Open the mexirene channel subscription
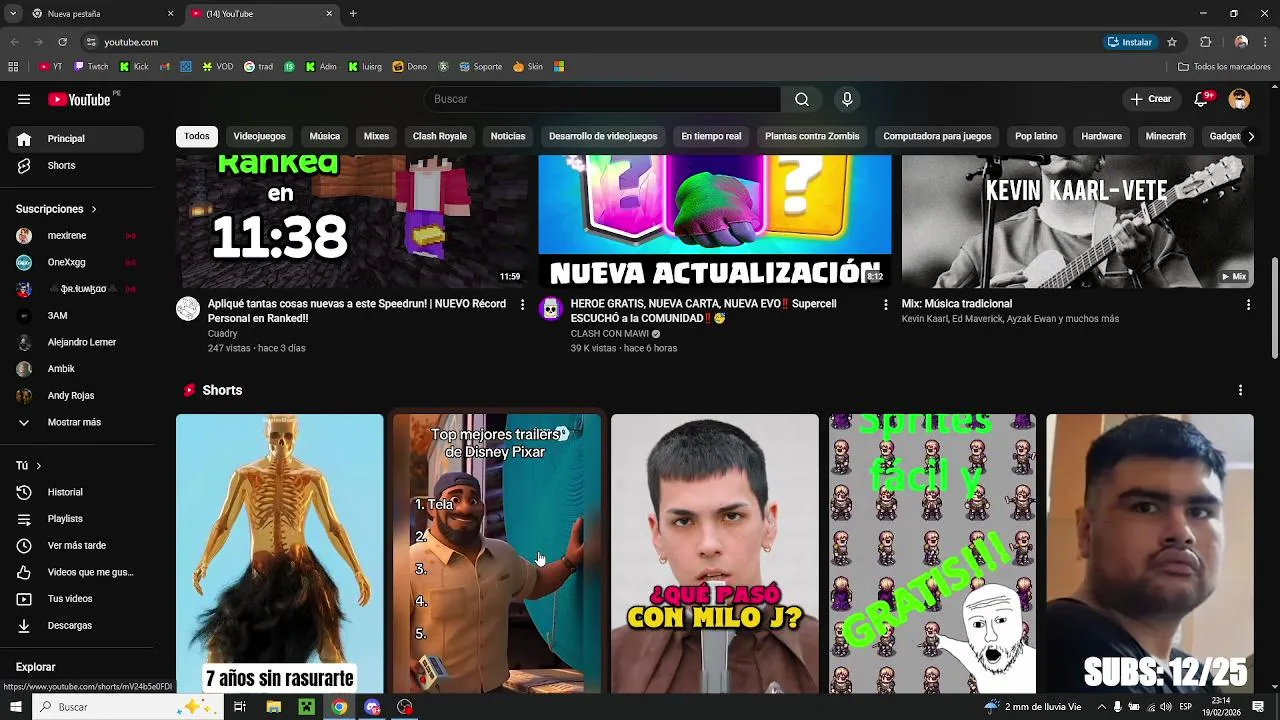Image resolution: width=1280 pixels, height=720 pixels. [x=78, y=235]
